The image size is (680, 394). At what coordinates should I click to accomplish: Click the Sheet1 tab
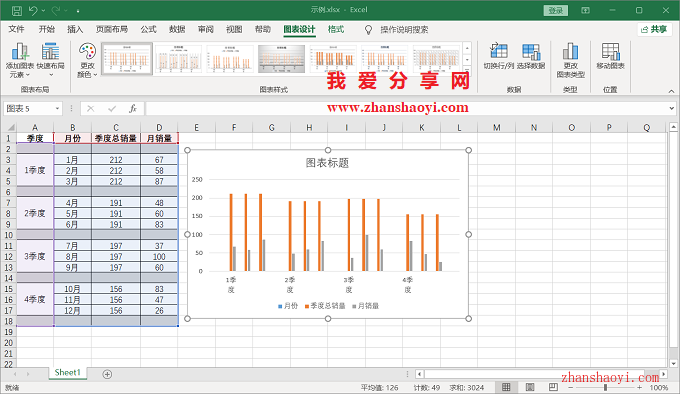(x=68, y=373)
